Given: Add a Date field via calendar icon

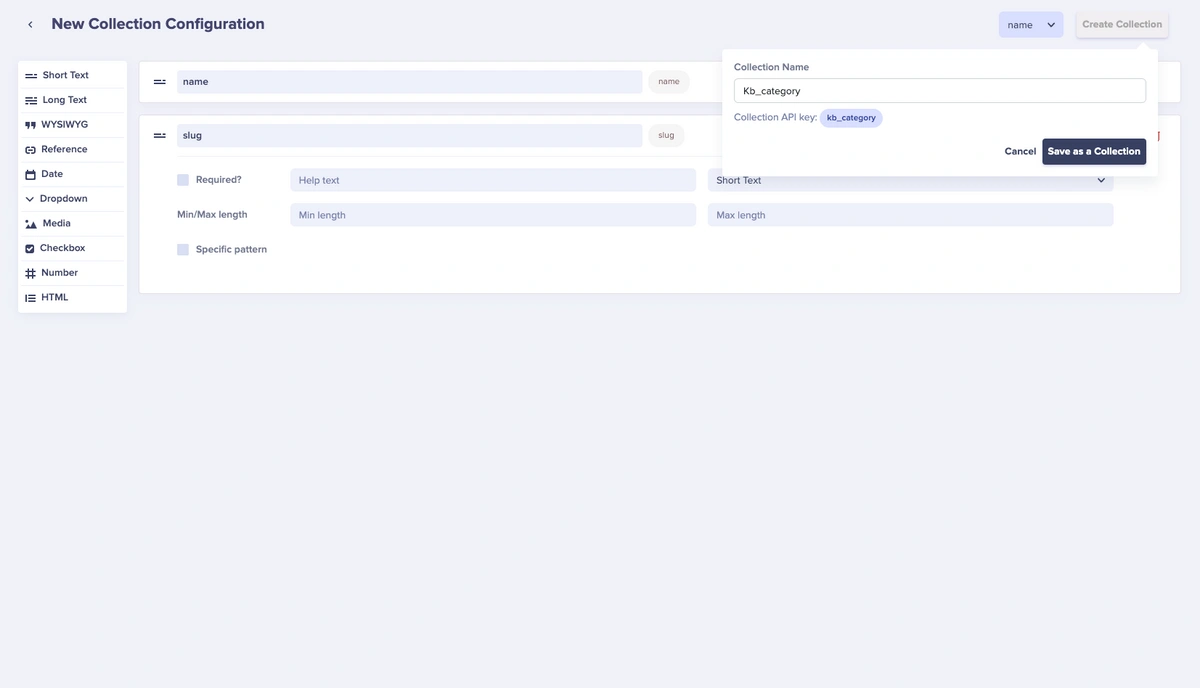Looking at the screenshot, I should click(x=30, y=174).
